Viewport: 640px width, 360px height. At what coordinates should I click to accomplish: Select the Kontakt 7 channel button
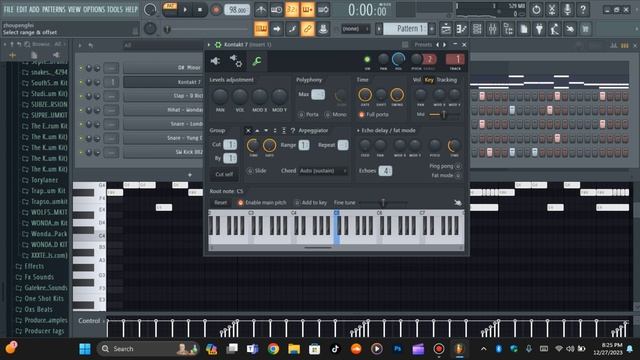162,82
